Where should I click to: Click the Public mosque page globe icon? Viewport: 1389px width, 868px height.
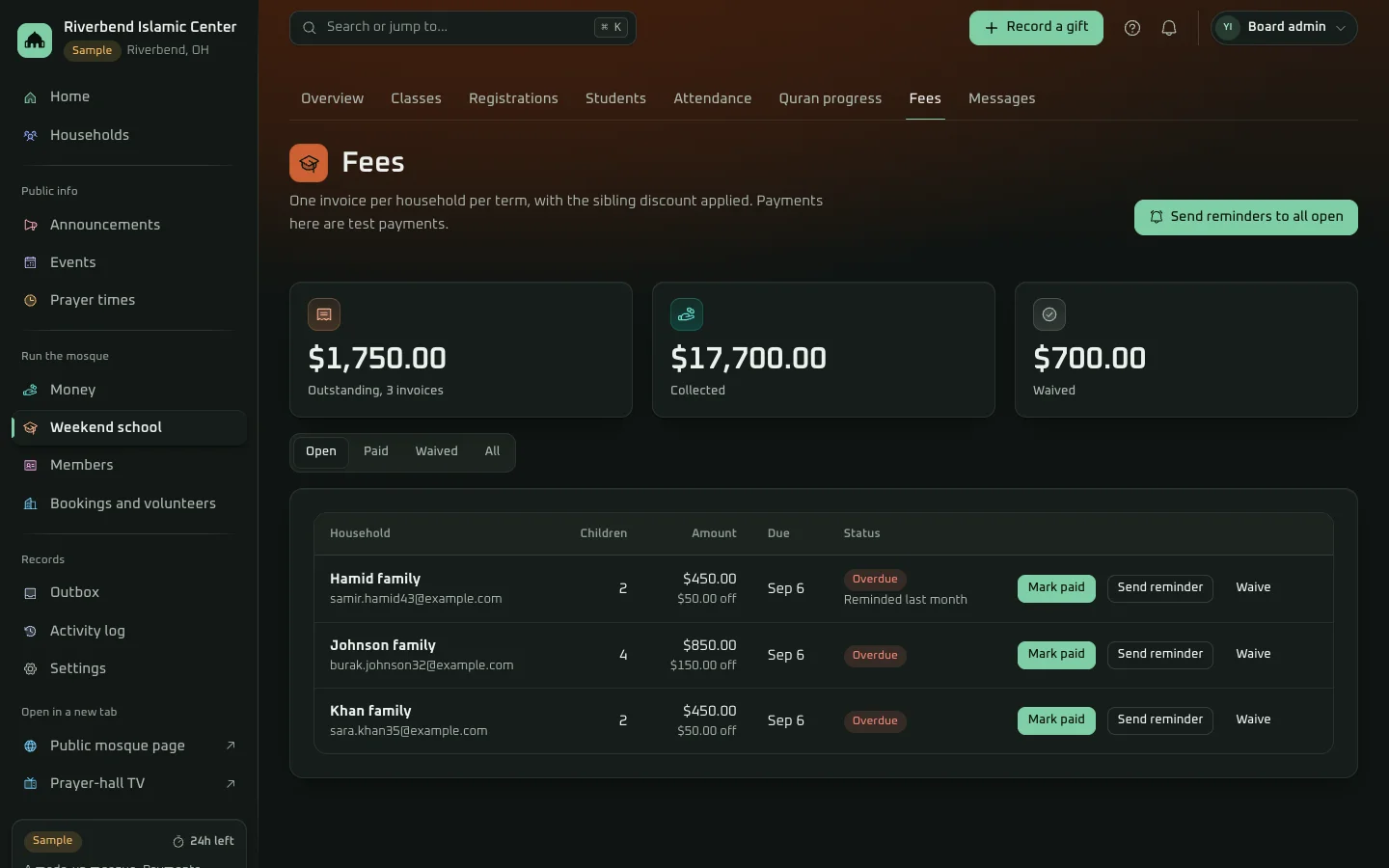point(31,746)
